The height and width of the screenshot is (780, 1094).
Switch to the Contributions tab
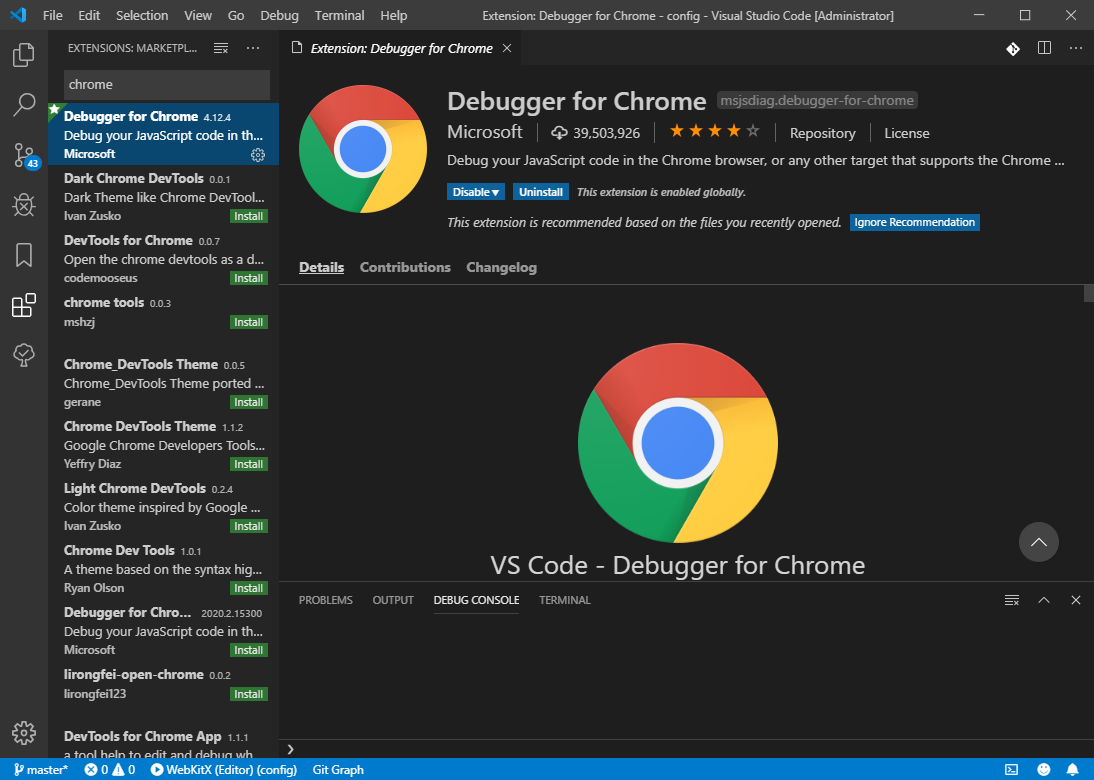(x=405, y=267)
